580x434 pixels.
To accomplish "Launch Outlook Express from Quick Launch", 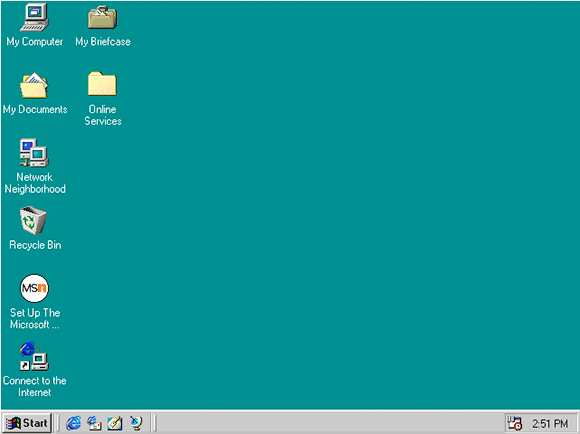I will (x=94, y=423).
